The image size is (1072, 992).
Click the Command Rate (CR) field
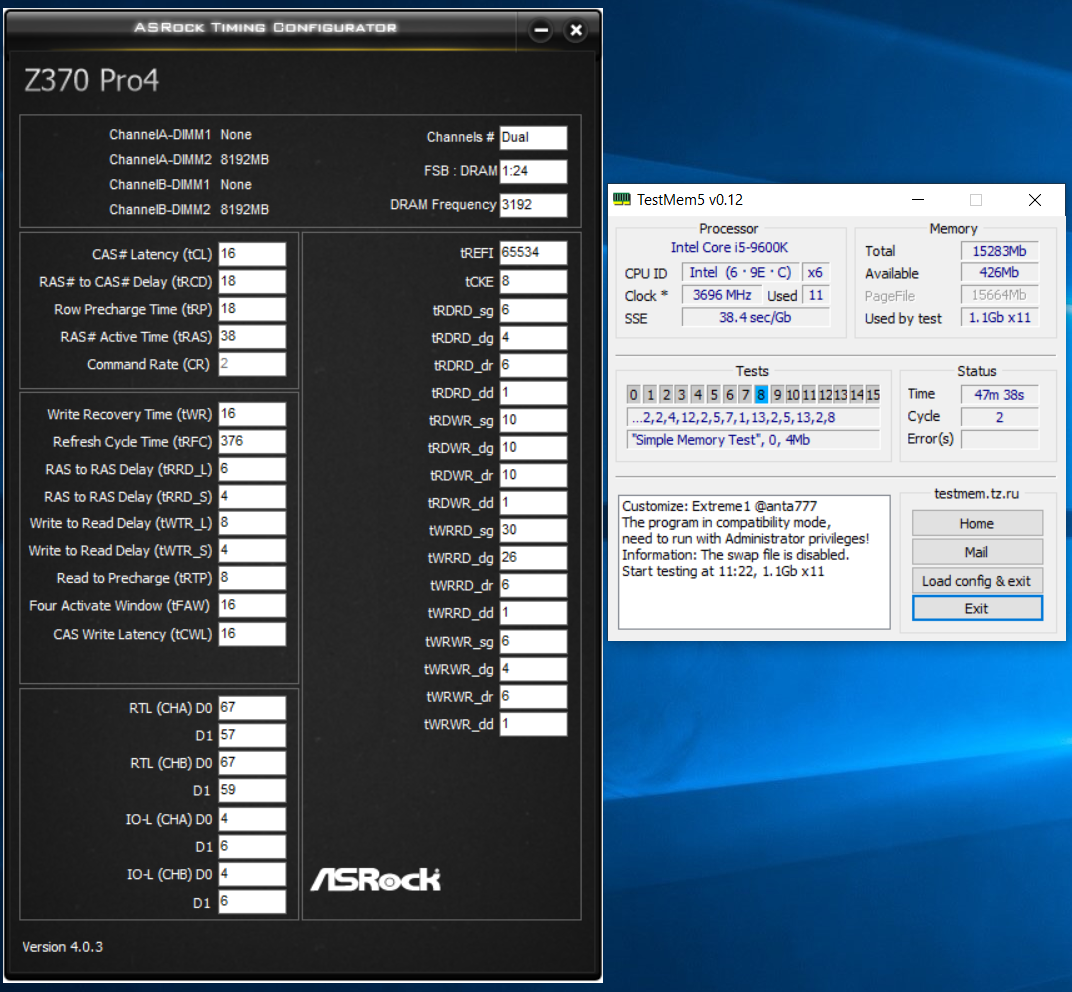click(252, 364)
